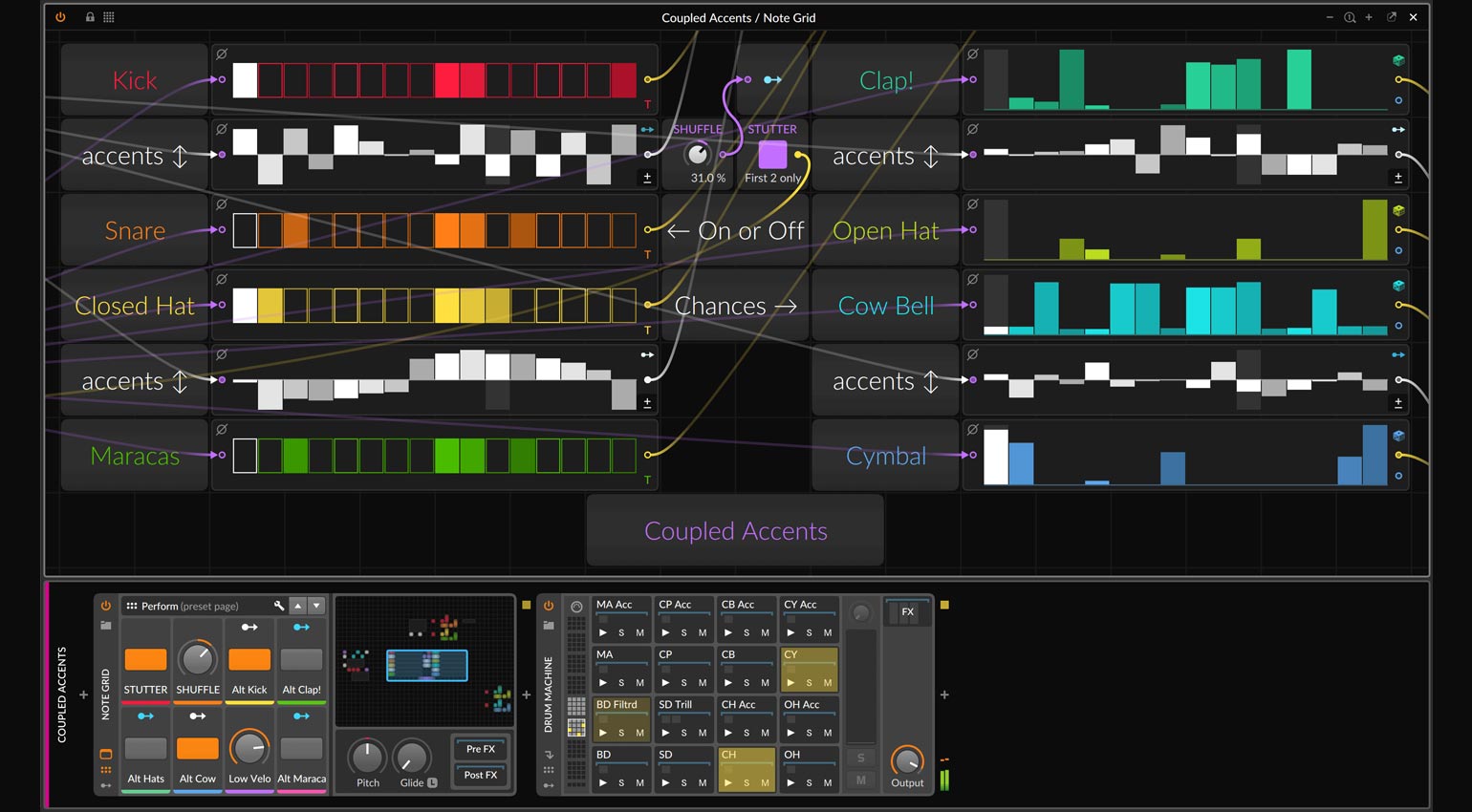
Task: Click the tall last bar in the Open Hat chances
Action: point(1375,229)
